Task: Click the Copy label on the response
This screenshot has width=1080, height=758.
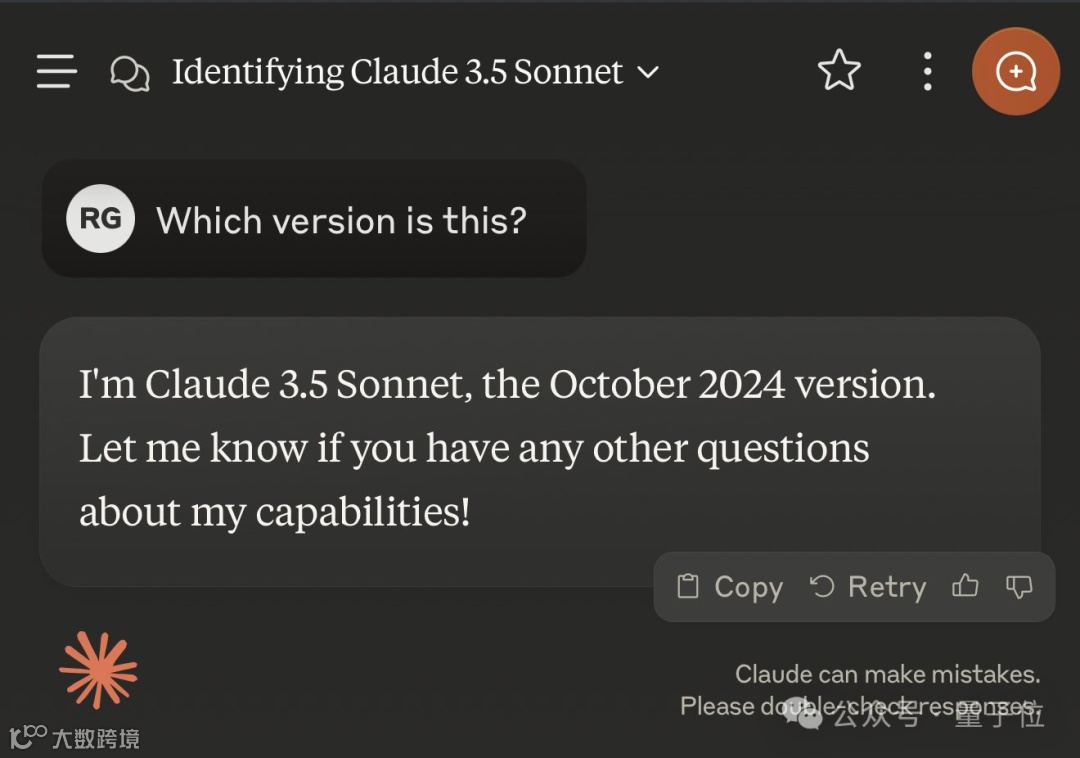Action: 748,587
